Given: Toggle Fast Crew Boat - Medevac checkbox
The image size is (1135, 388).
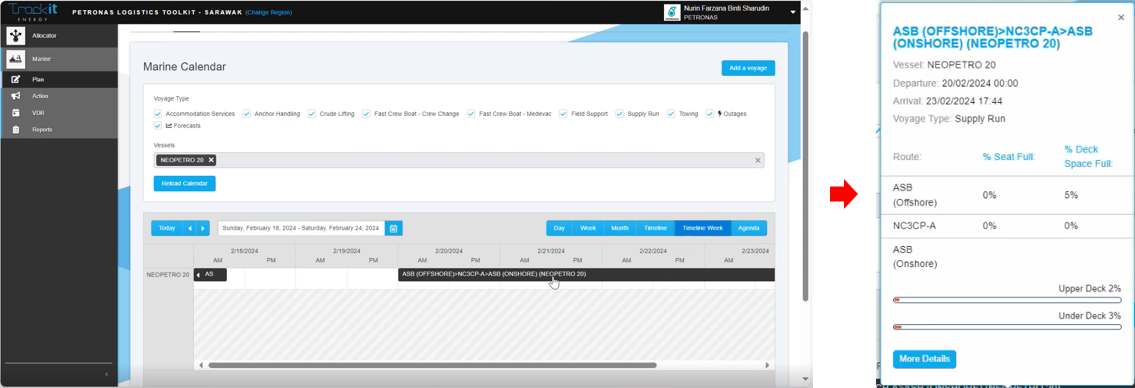Looking at the screenshot, I should coord(471,114).
